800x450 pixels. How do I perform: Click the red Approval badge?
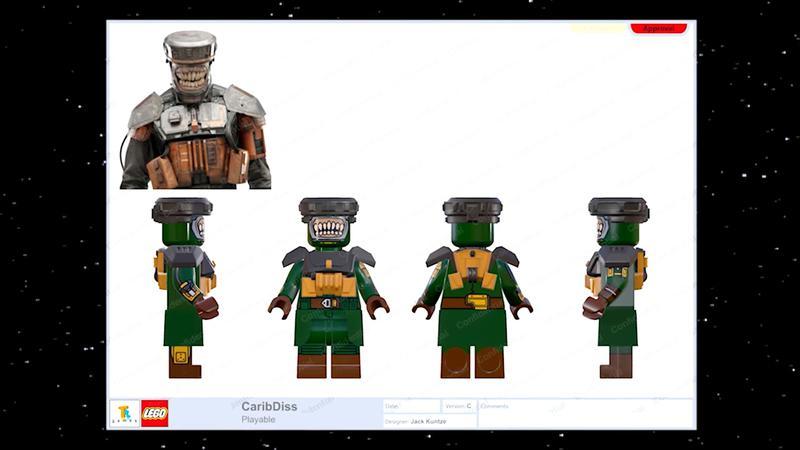tap(659, 28)
